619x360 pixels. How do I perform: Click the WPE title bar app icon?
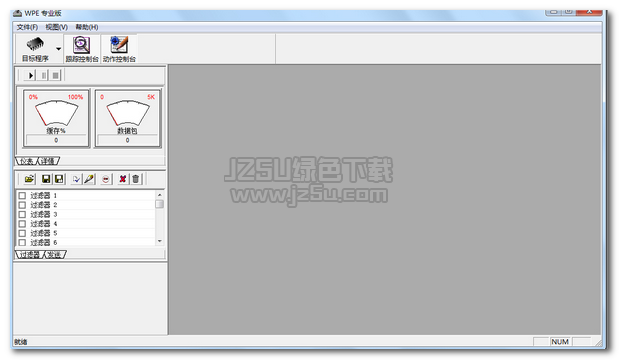pyautogui.click(x=17, y=13)
